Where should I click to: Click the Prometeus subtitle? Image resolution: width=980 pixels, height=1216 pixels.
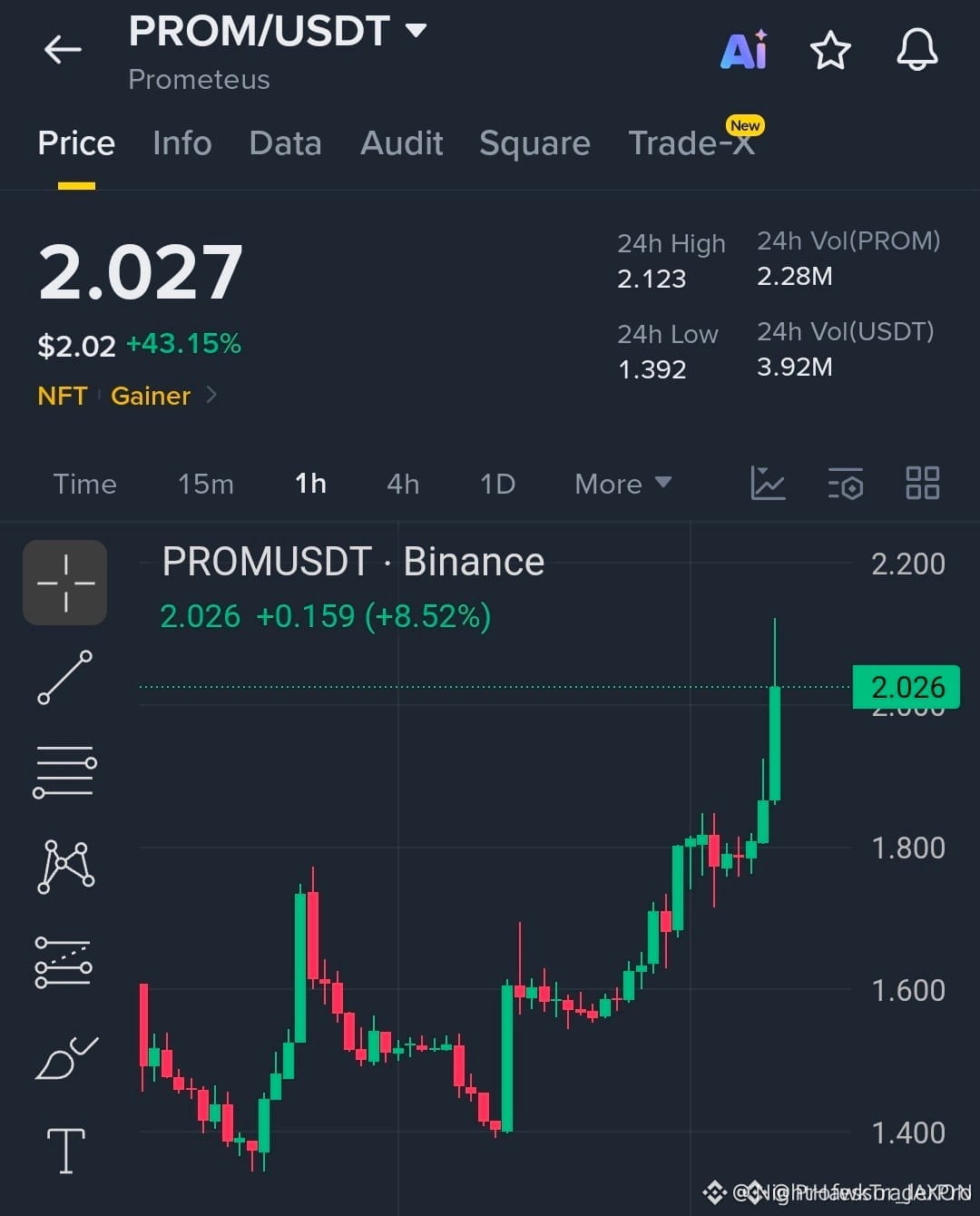pyautogui.click(x=199, y=80)
